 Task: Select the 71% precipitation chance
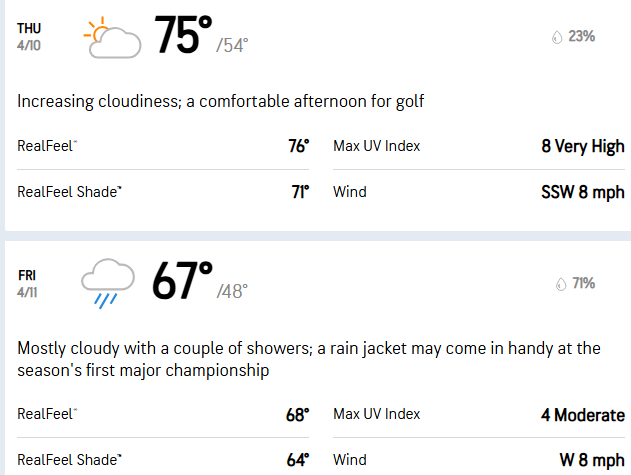pos(584,283)
